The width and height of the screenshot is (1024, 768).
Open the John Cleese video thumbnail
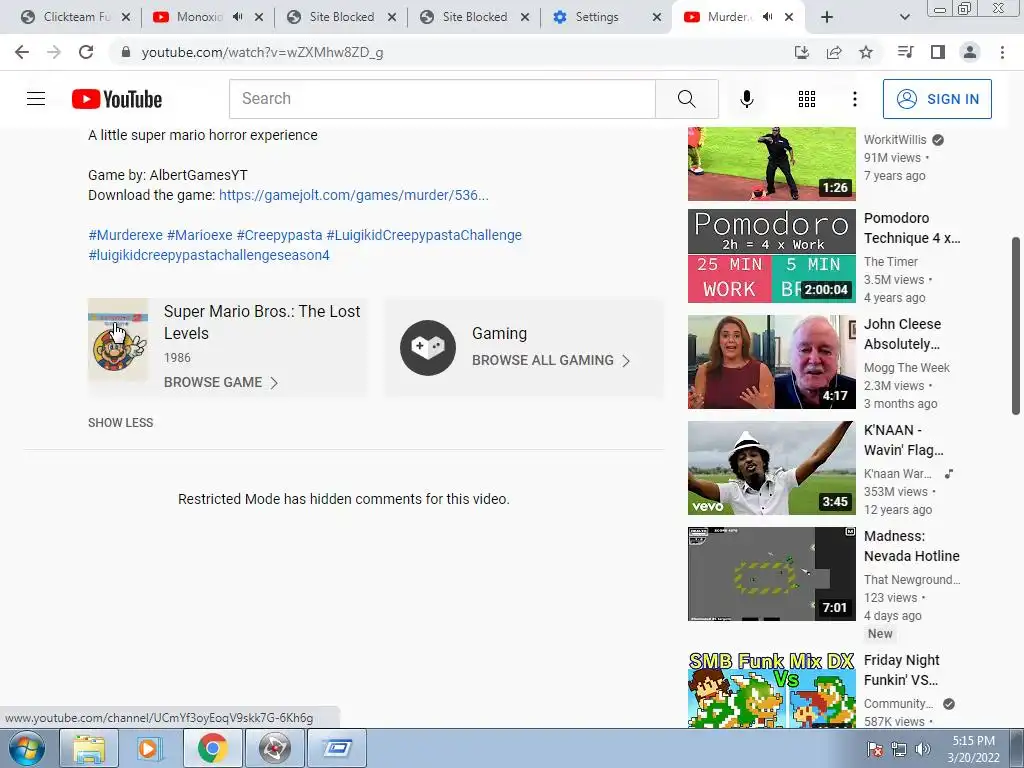pos(771,362)
